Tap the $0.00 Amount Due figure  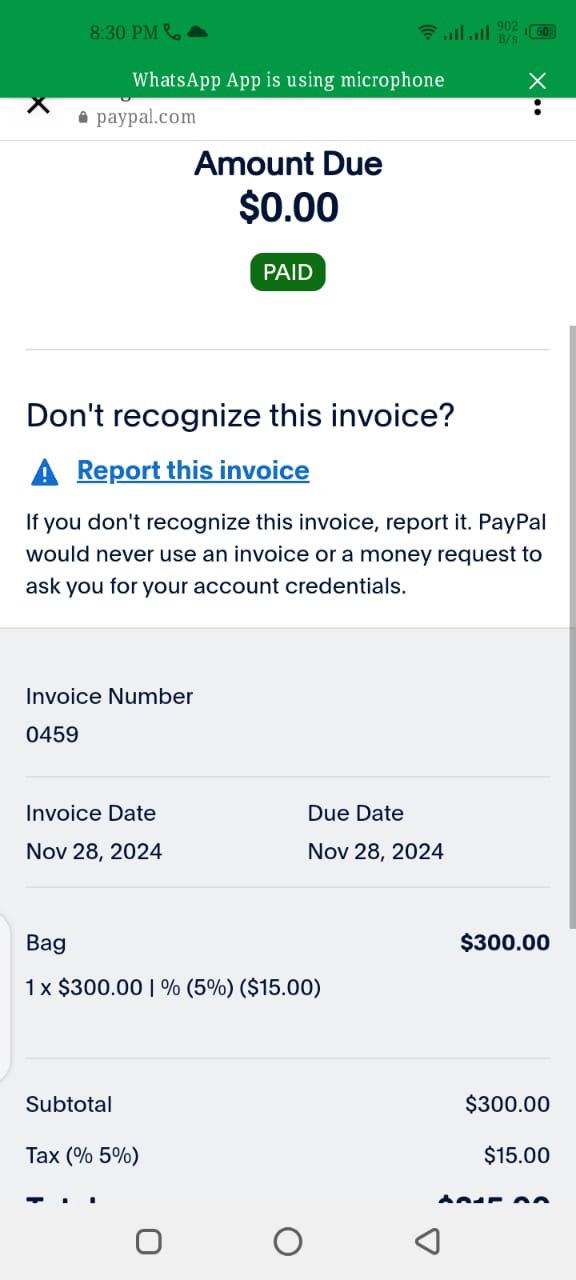(x=288, y=207)
